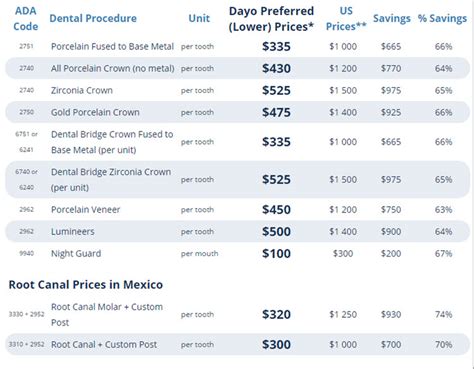
Task: Click the Root Canal + Custom Post $300 price
Action: point(276,344)
